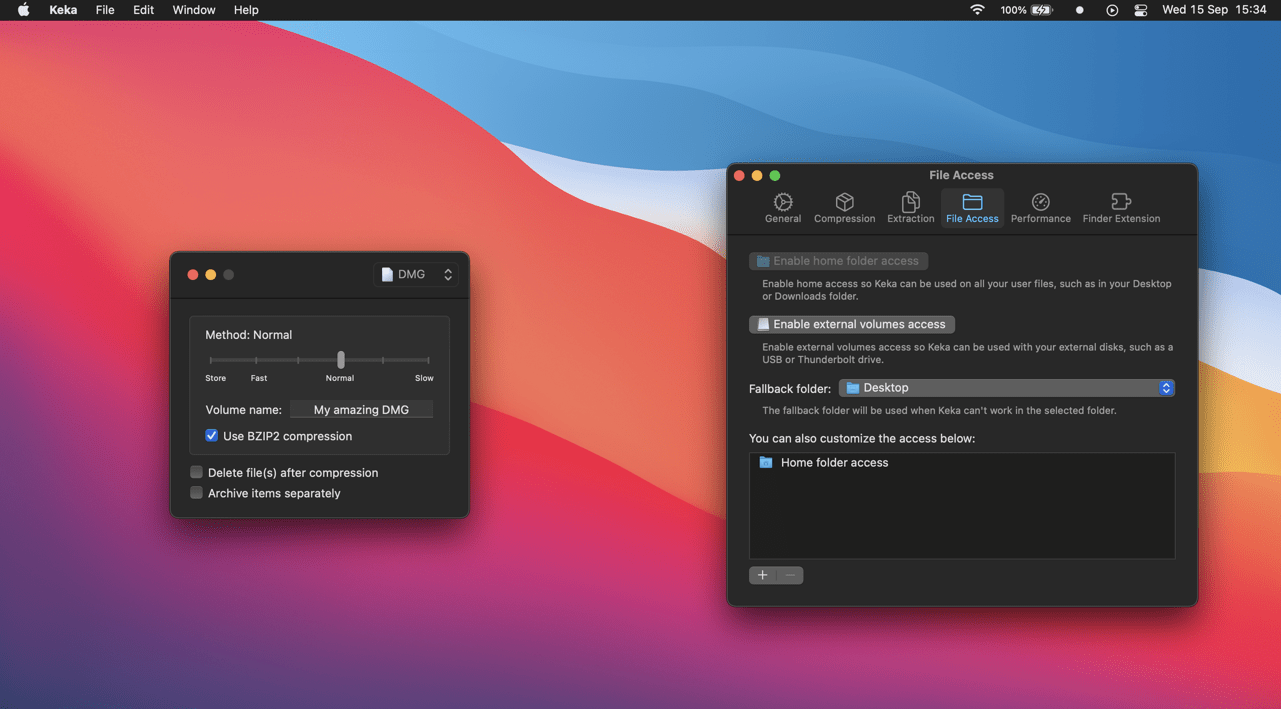The height and width of the screenshot is (709, 1281).
Task: Enable Archive items separately checkbox
Action: [196, 493]
